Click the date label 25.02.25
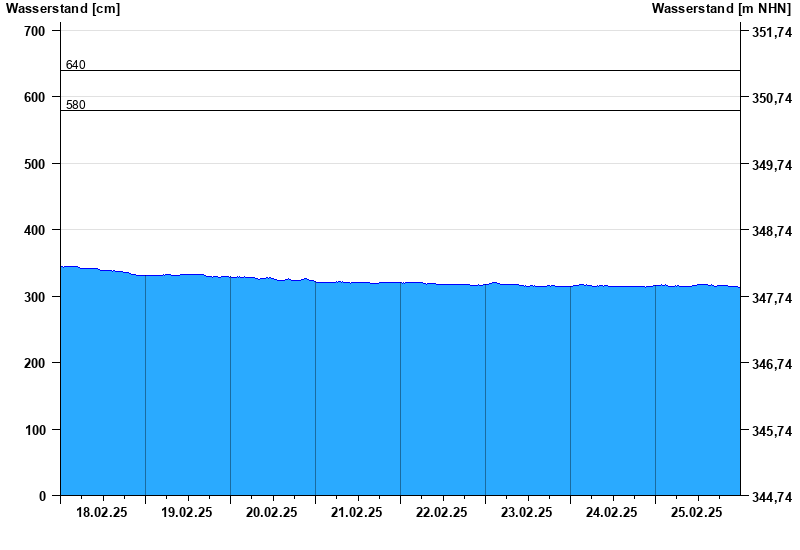Image resolution: width=800 pixels, height=550 pixels. 696,512
